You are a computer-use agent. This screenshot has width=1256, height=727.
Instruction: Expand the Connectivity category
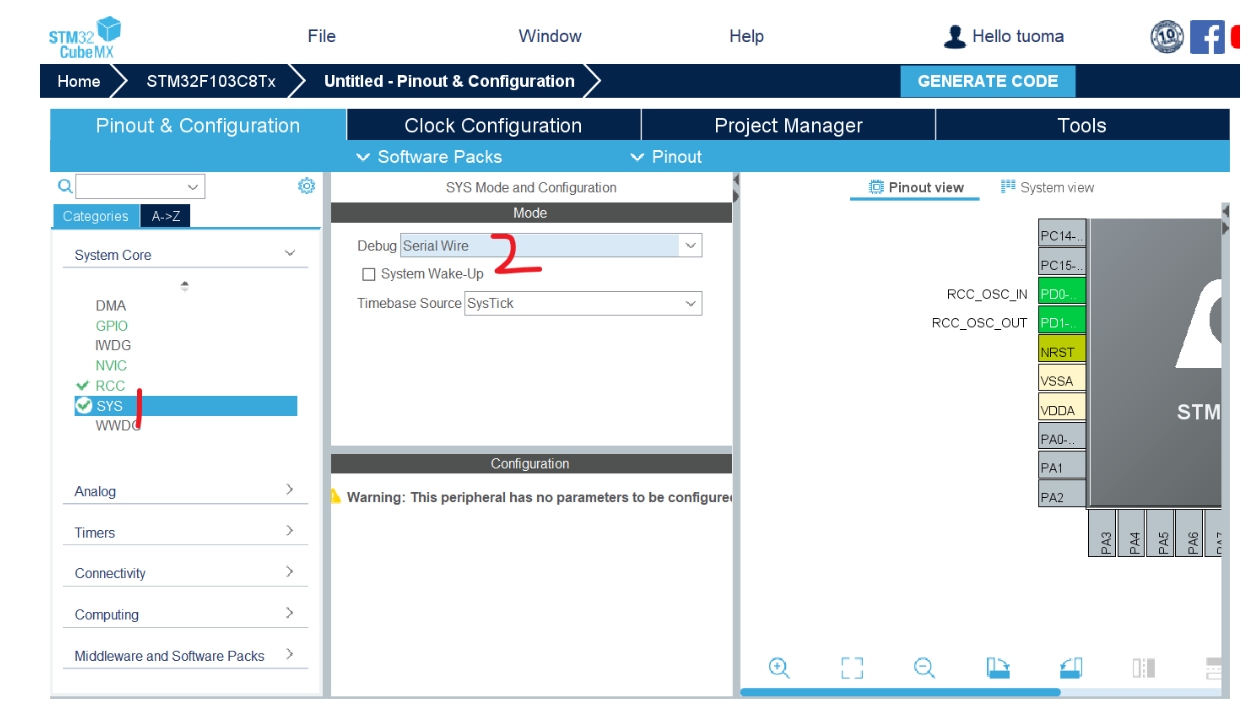(x=290, y=572)
